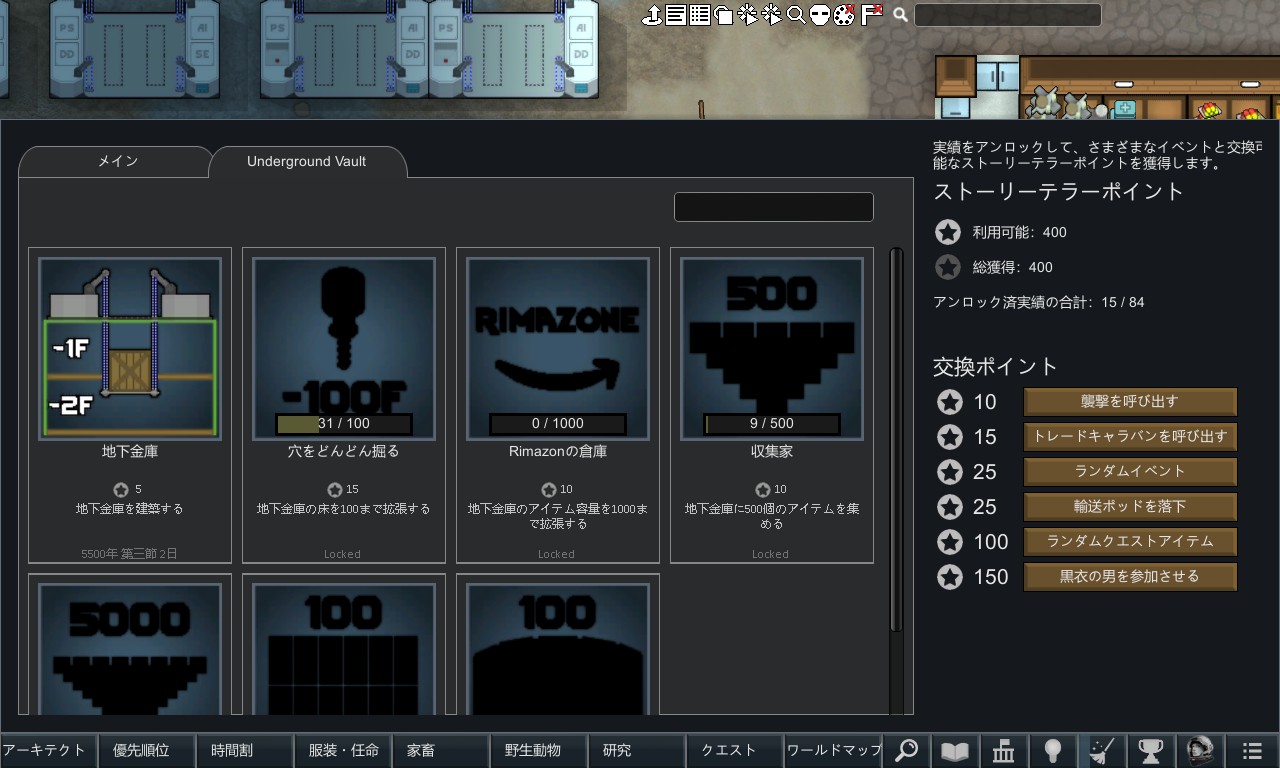Click the date text 5500年 第三節 2日

130,553
